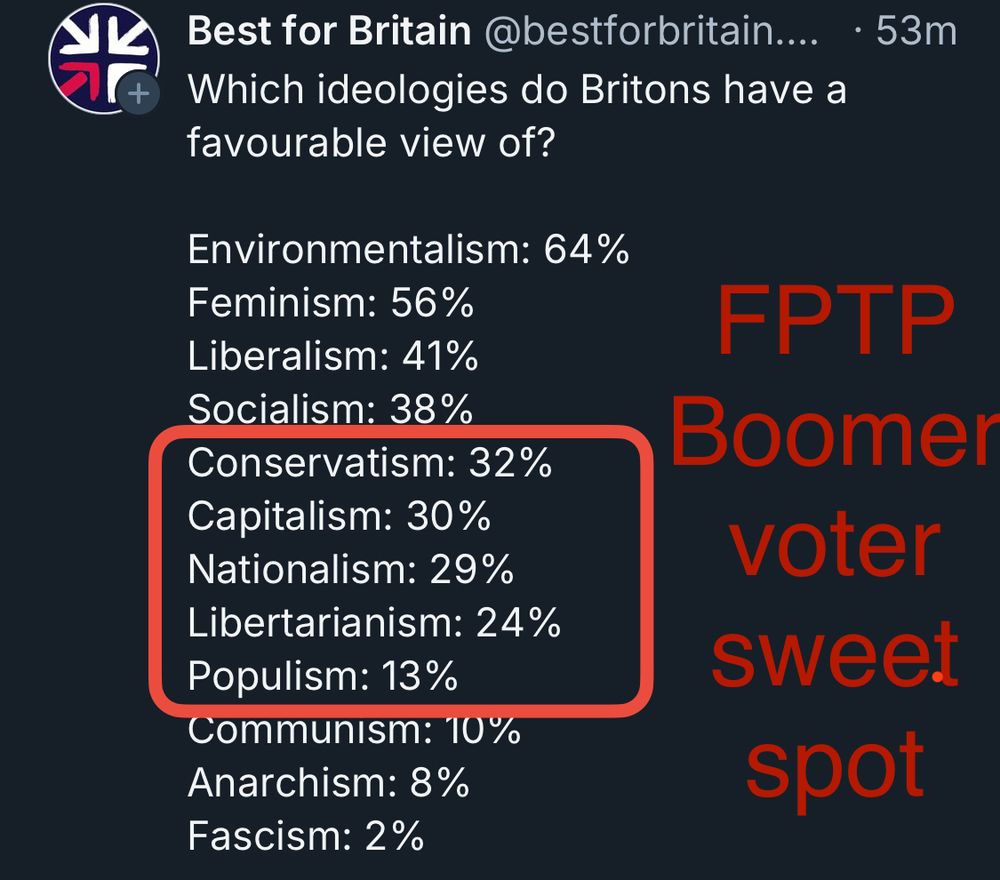This screenshot has height=880, width=1000.
Task: Click the Anarchism: 8% line
Action: point(328,782)
